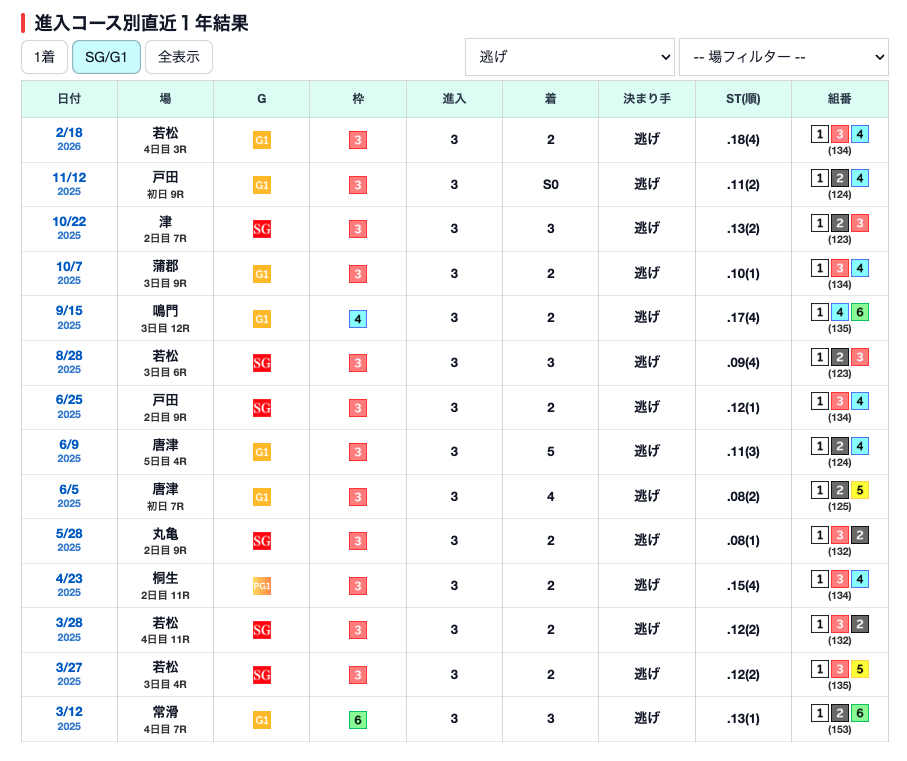Click red frame 3 badge in 5/28 row
Image resolution: width=907 pixels, height=761 pixels.
[x=358, y=541]
